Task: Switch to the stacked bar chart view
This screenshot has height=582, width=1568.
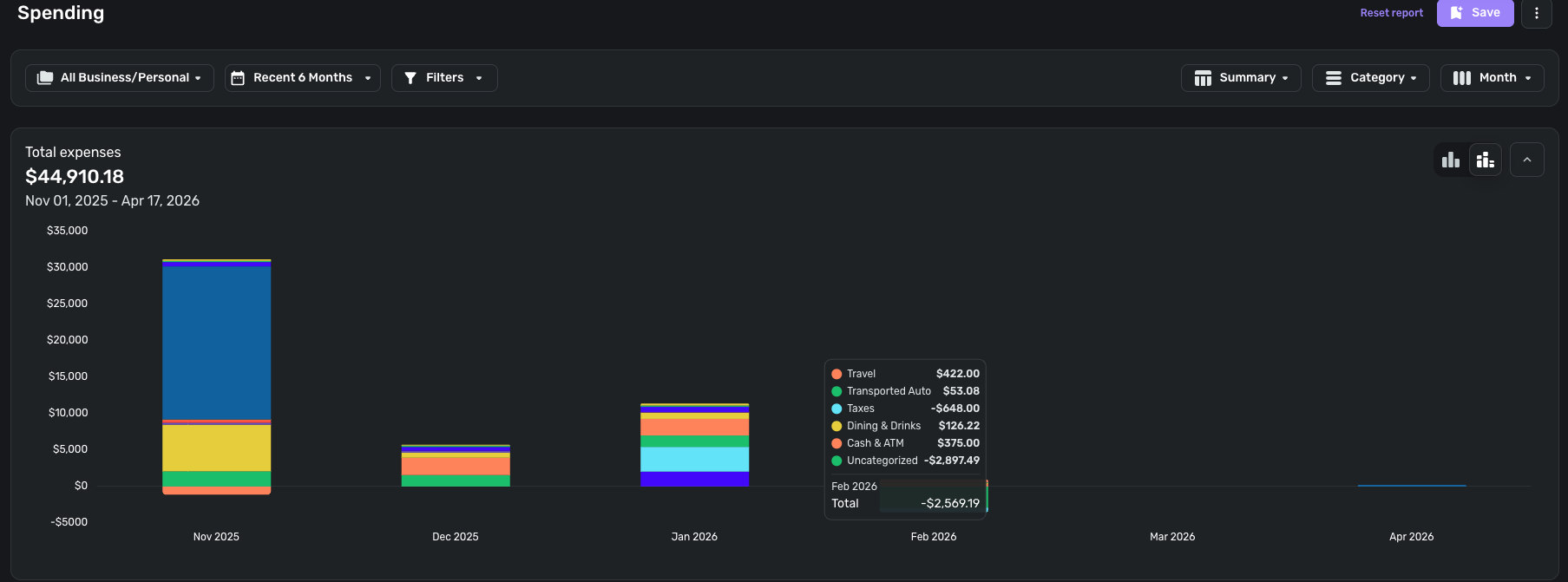Action: tap(1486, 160)
